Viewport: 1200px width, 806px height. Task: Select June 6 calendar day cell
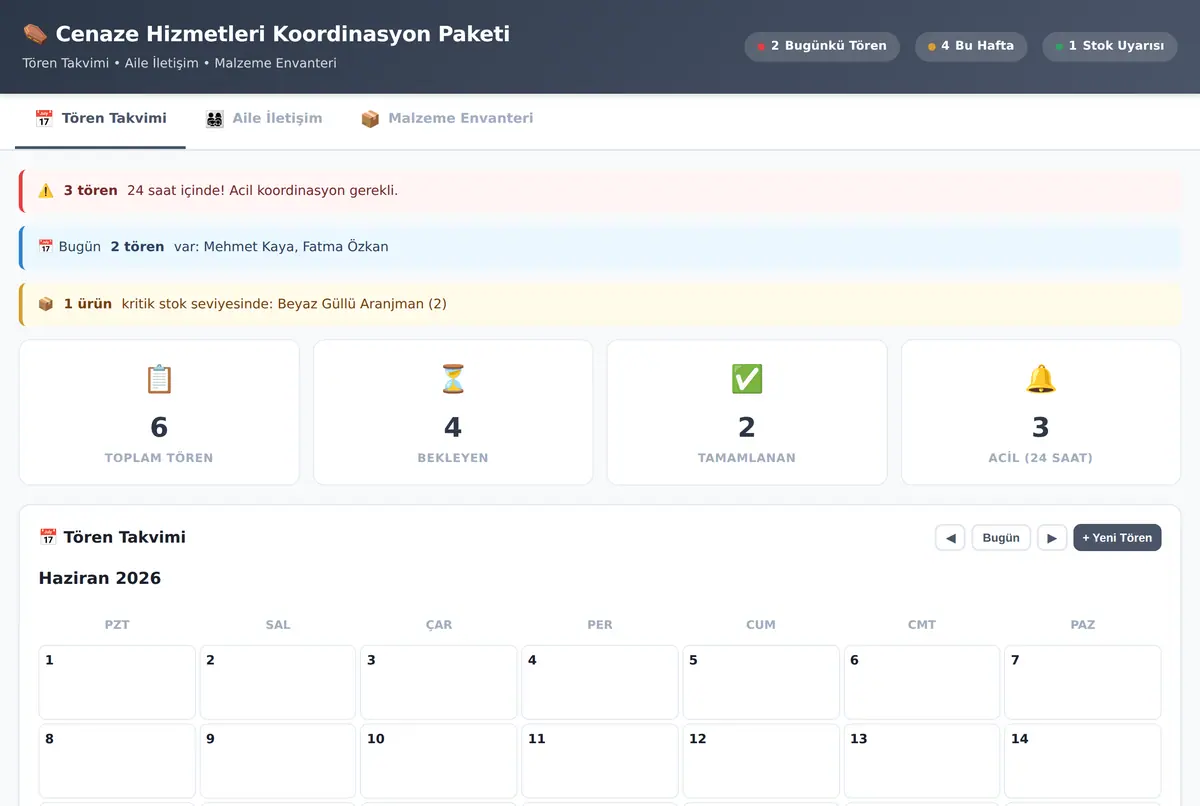click(x=922, y=682)
